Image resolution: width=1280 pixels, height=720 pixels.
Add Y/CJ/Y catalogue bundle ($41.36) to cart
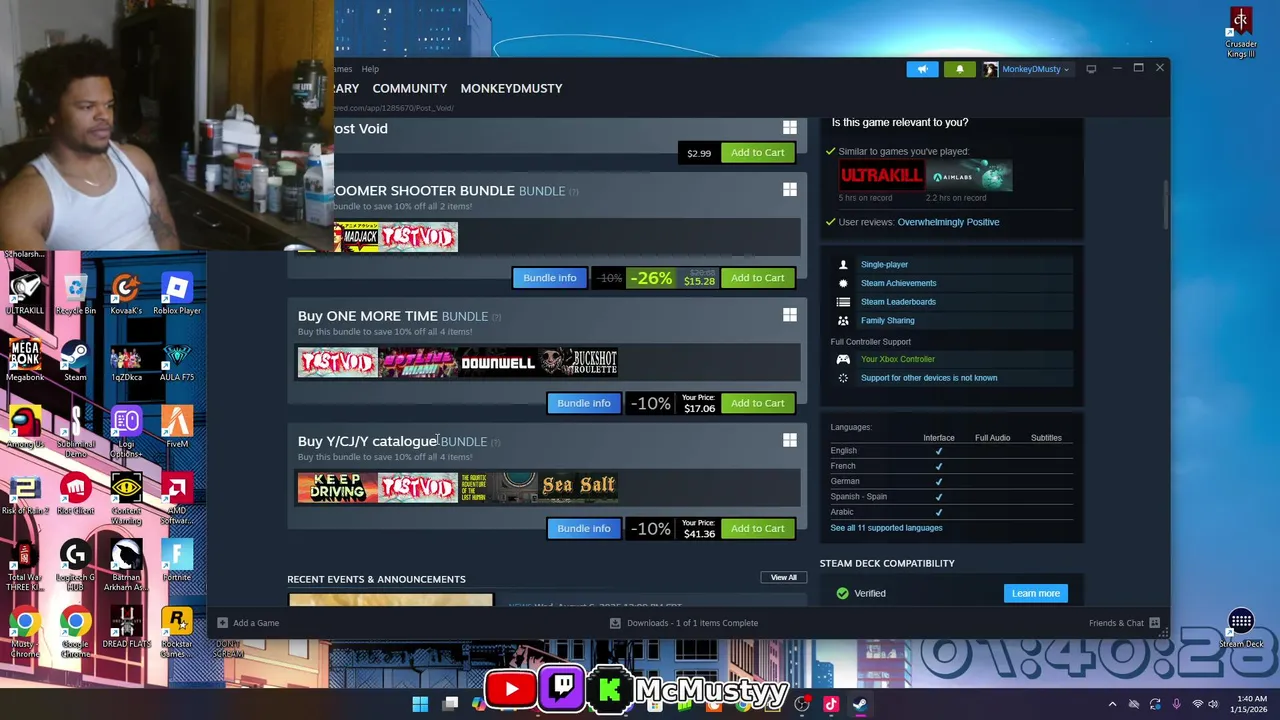[x=757, y=528]
